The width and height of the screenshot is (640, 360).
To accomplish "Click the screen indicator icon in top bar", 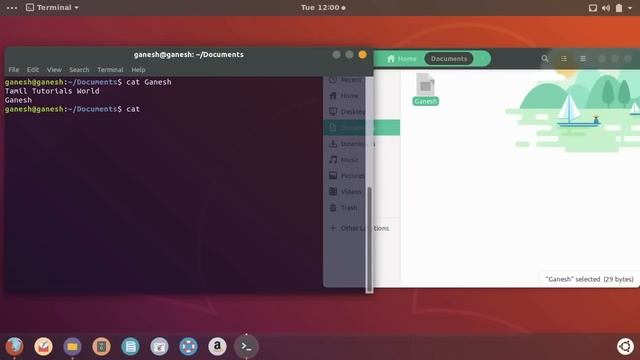I will pyautogui.click(x=593, y=8).
